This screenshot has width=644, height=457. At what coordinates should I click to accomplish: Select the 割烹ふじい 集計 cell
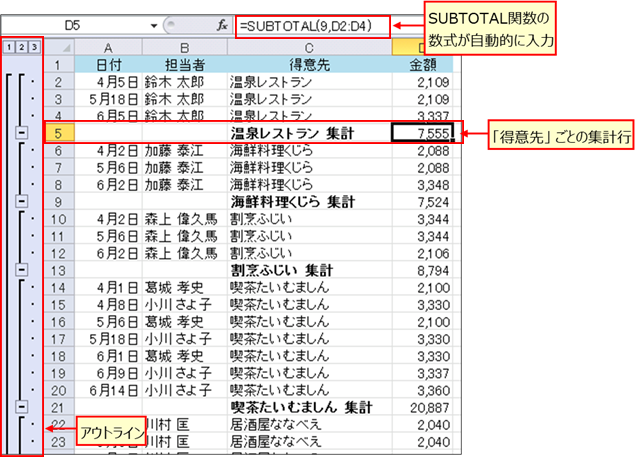point(309,270)
